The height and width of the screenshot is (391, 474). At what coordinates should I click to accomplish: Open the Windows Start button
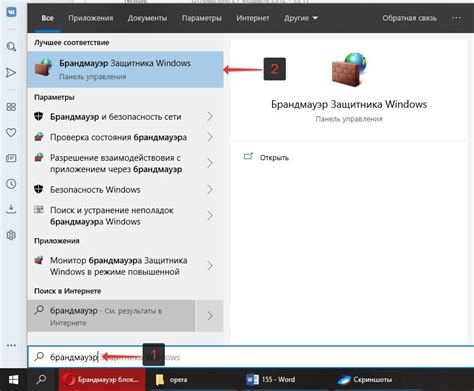point(13,380)
